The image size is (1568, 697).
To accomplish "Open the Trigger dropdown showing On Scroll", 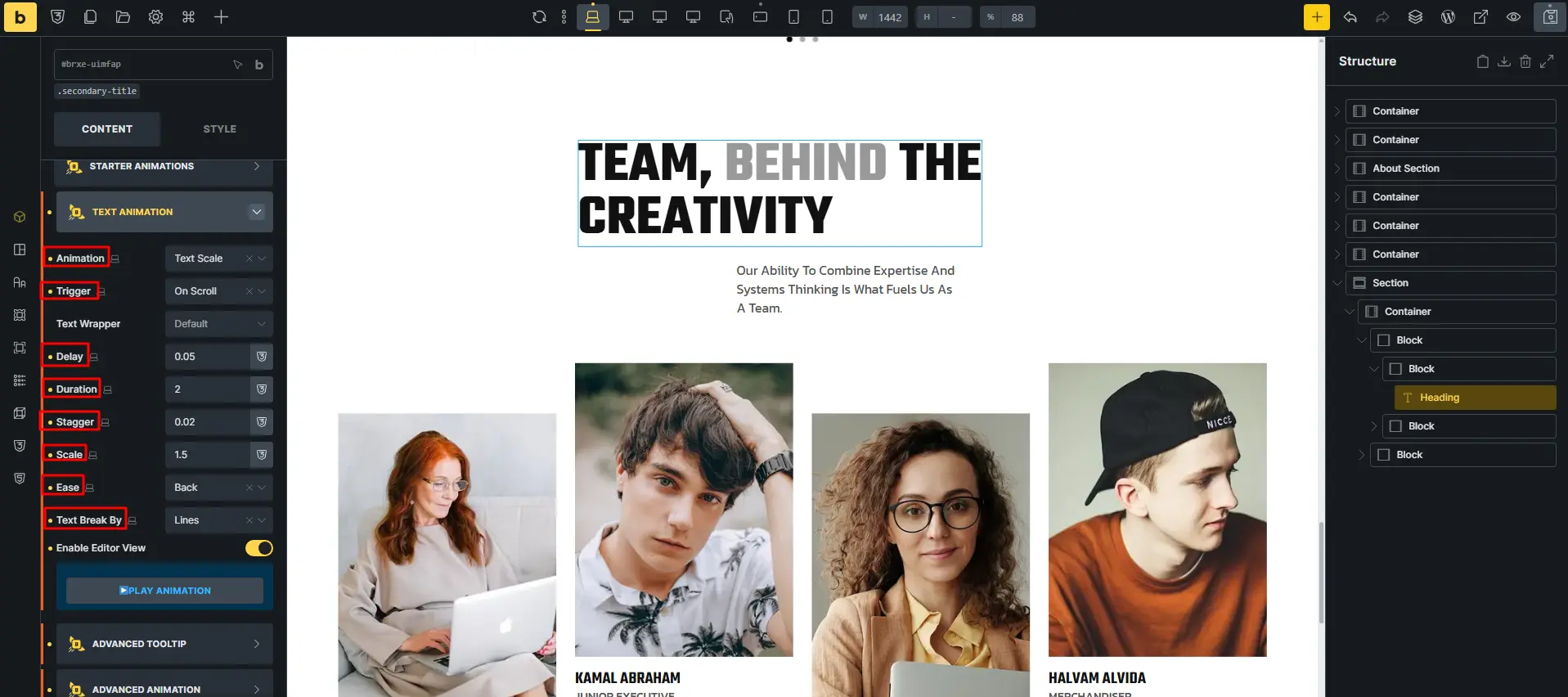I will click(218, 291).
